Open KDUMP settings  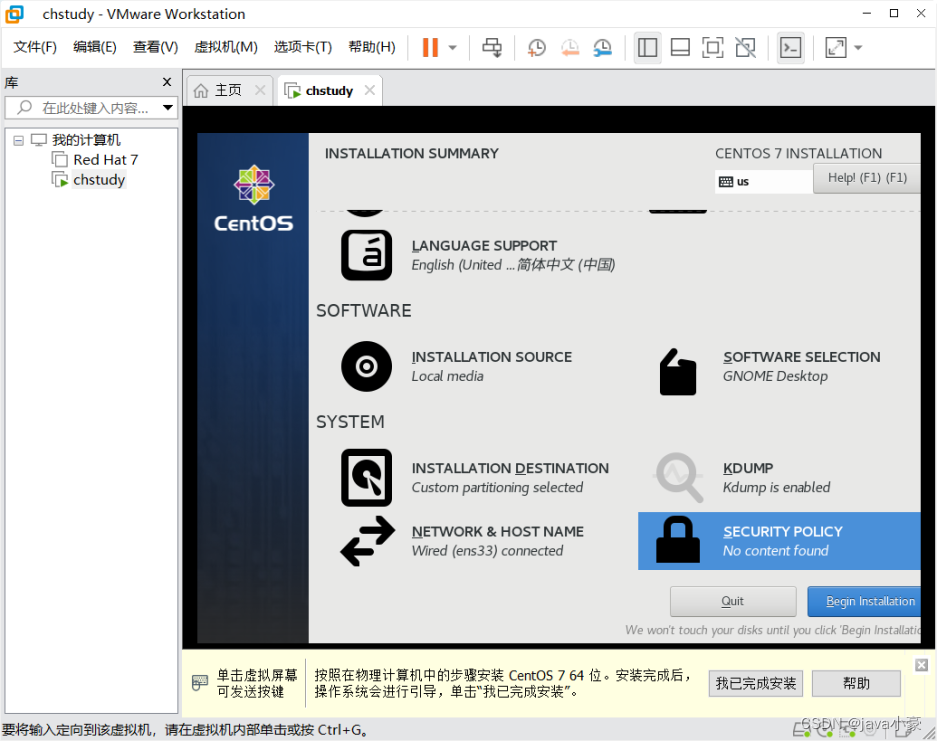click(x=748, y=468)
